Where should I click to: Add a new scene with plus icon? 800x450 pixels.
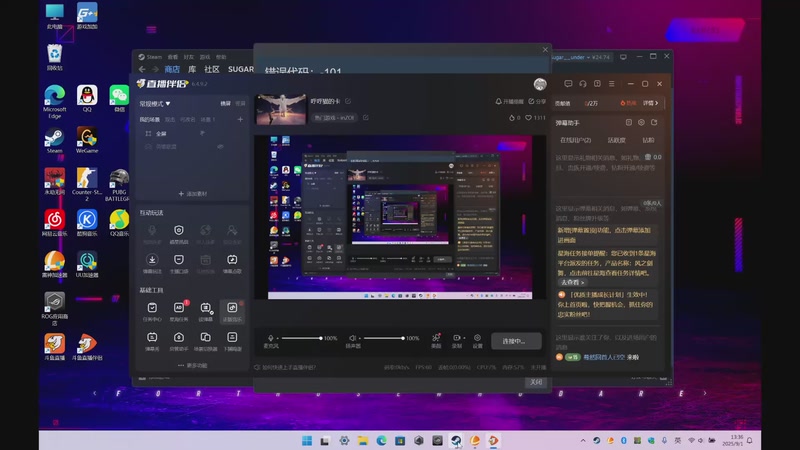coord(240,119)
